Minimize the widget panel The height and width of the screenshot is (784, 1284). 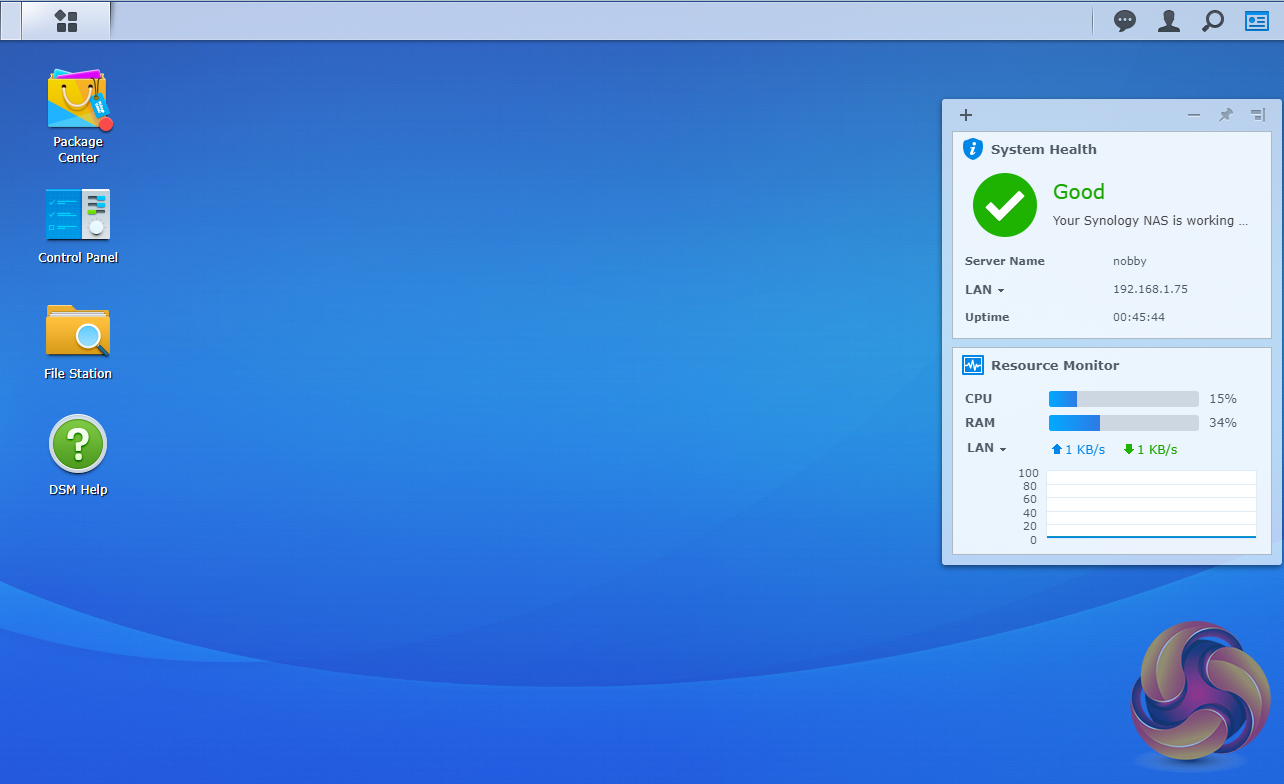(x=1194, y=115)
